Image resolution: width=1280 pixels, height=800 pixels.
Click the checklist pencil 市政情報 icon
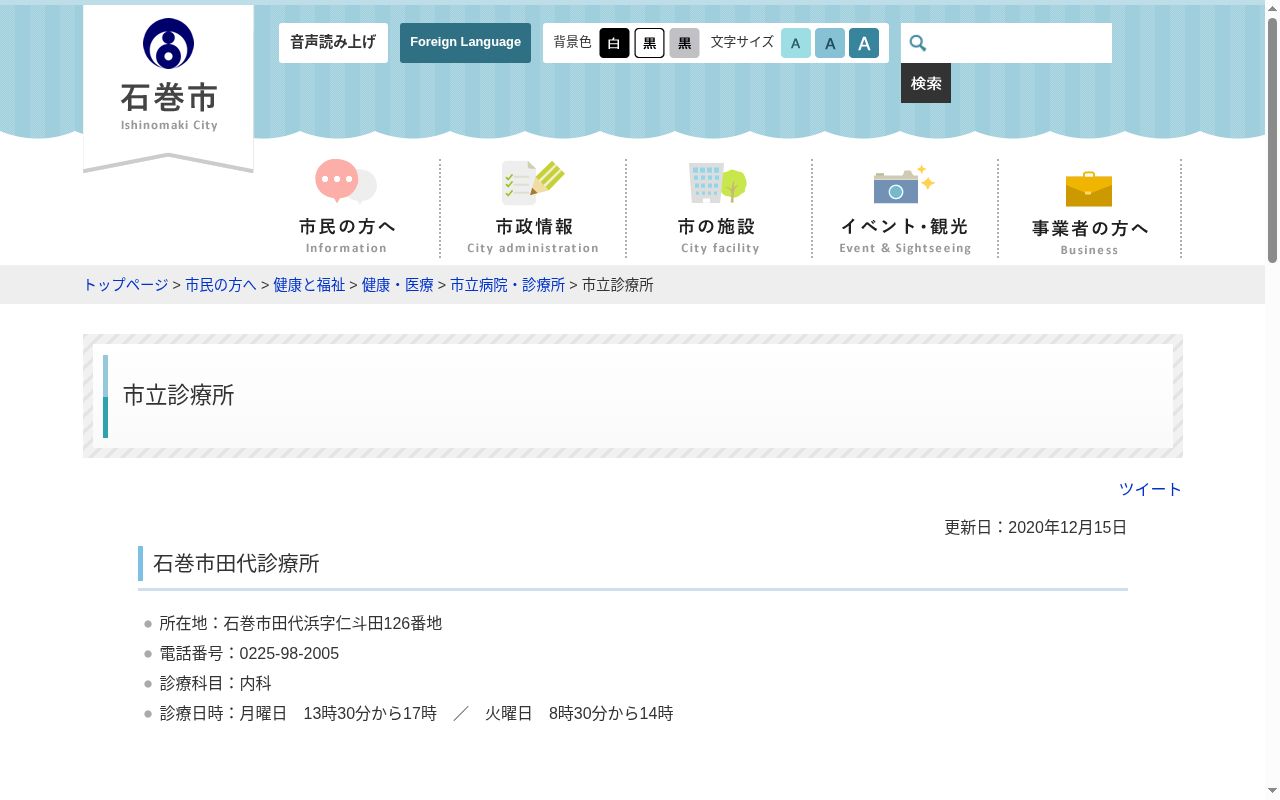coord(533,182)
